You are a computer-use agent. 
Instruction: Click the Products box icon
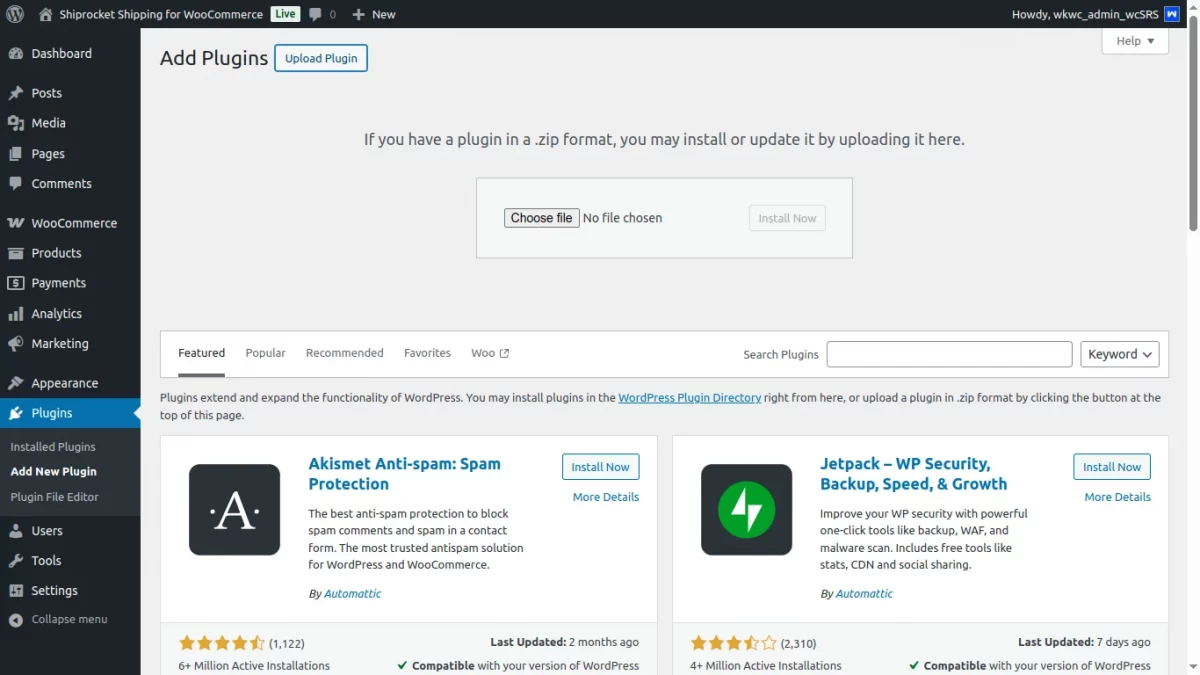pos(16,253)
